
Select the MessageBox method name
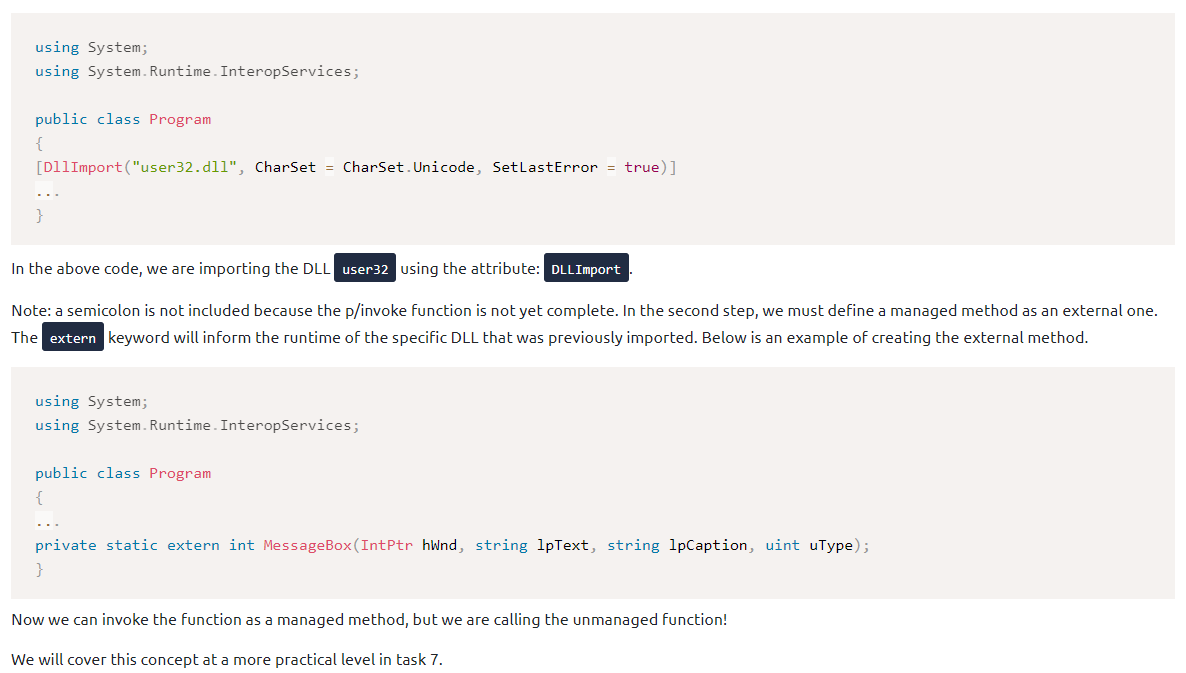pyautogui.click(x=307, y=545)
